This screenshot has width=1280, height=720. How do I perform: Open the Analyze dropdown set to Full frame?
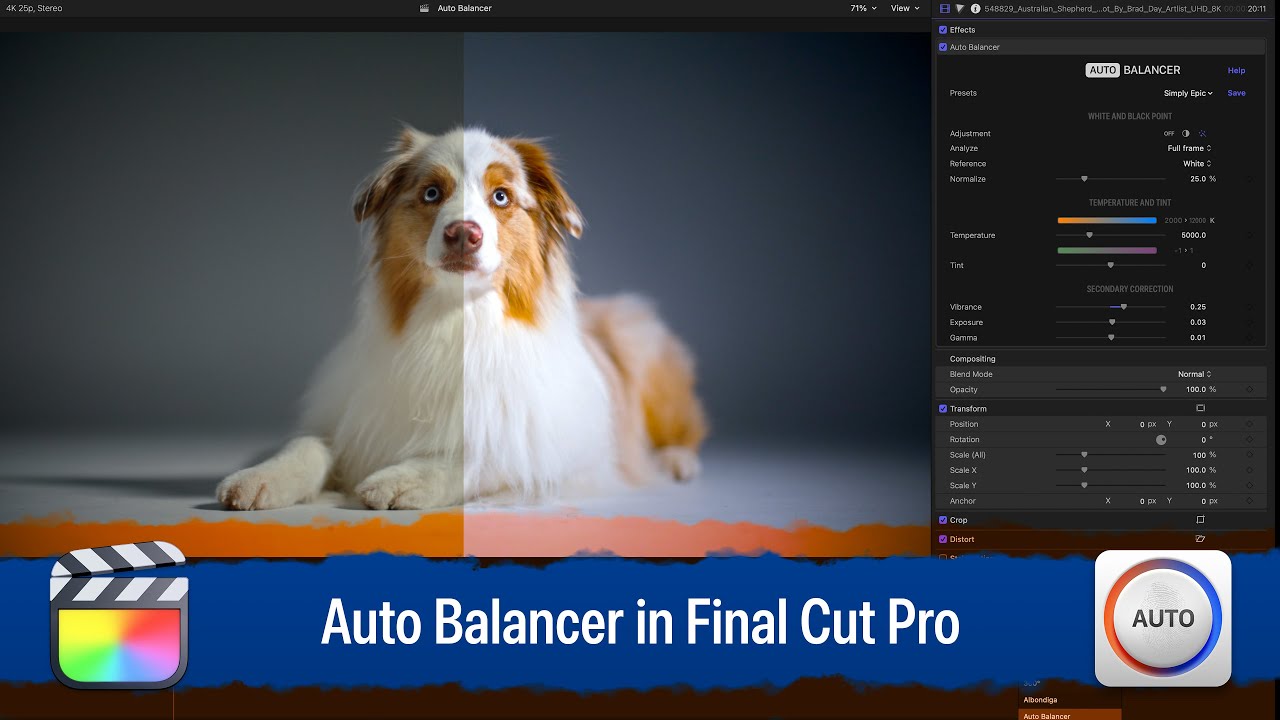1188,148
